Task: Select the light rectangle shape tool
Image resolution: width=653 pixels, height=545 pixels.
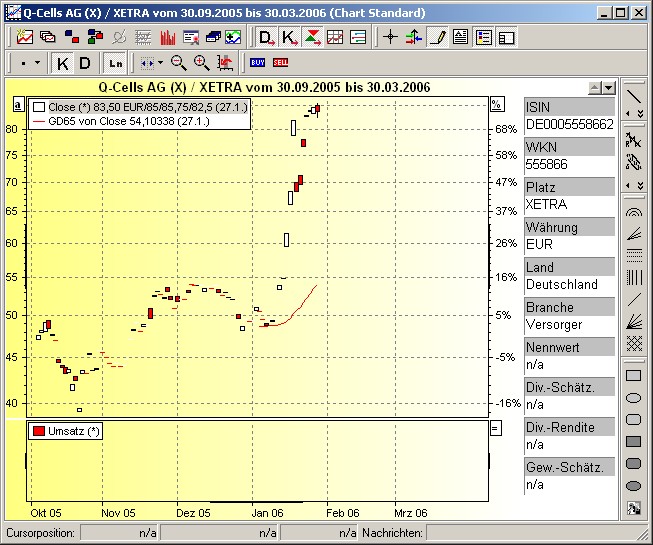Action: click(x=633, y=376)
